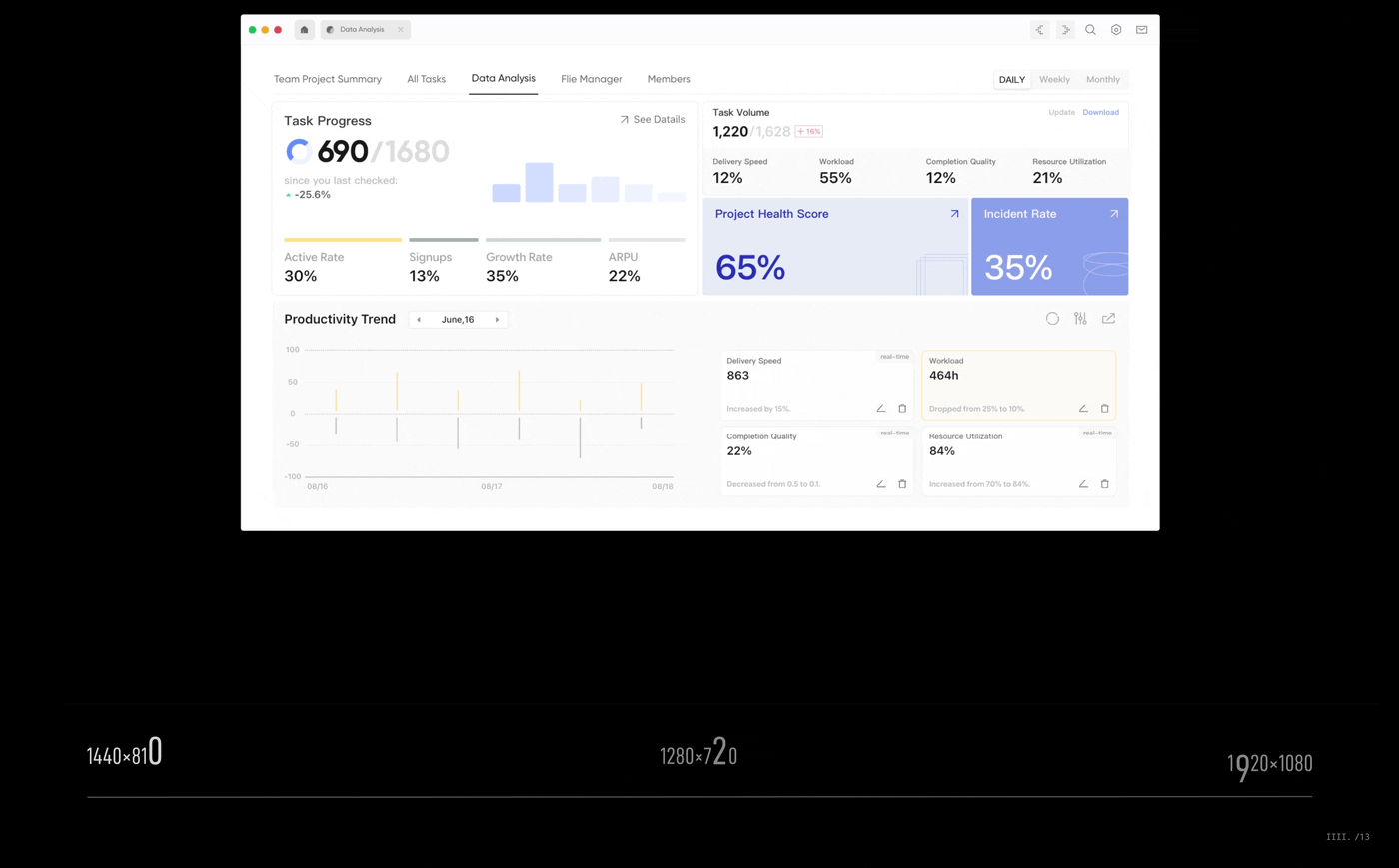1399x868 pixels.
Task: Click the Growth Rate gray progress bar
Action: click(x=544, y=240)
